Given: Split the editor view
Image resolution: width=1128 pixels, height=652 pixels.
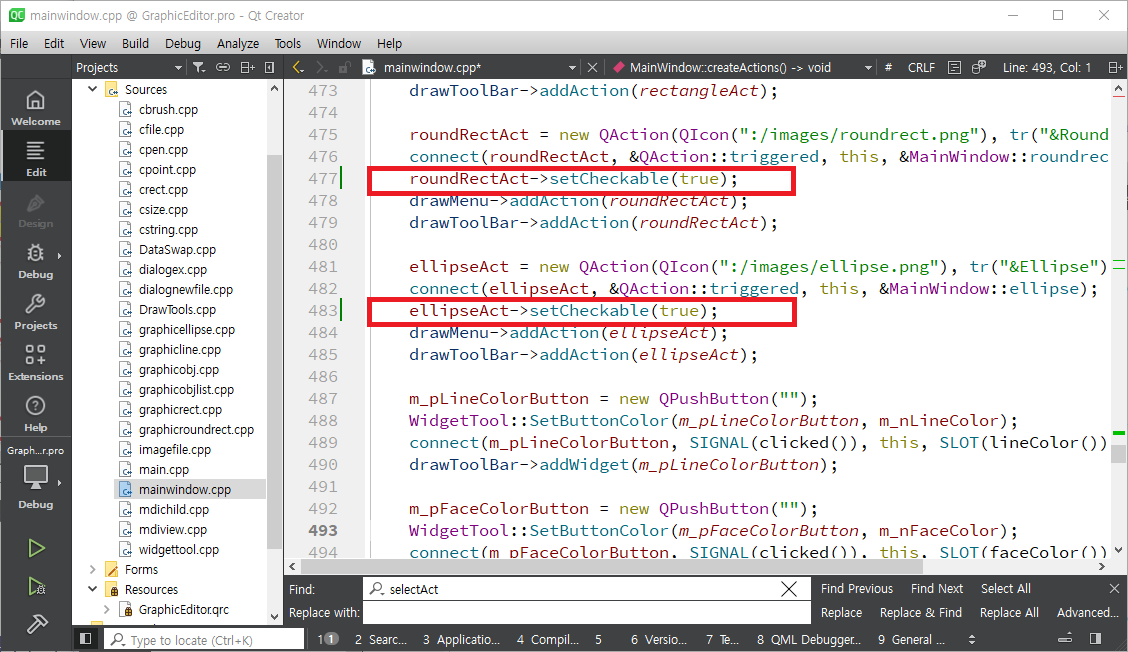Looking at the screenshot, I should (x=1115, y=68).
